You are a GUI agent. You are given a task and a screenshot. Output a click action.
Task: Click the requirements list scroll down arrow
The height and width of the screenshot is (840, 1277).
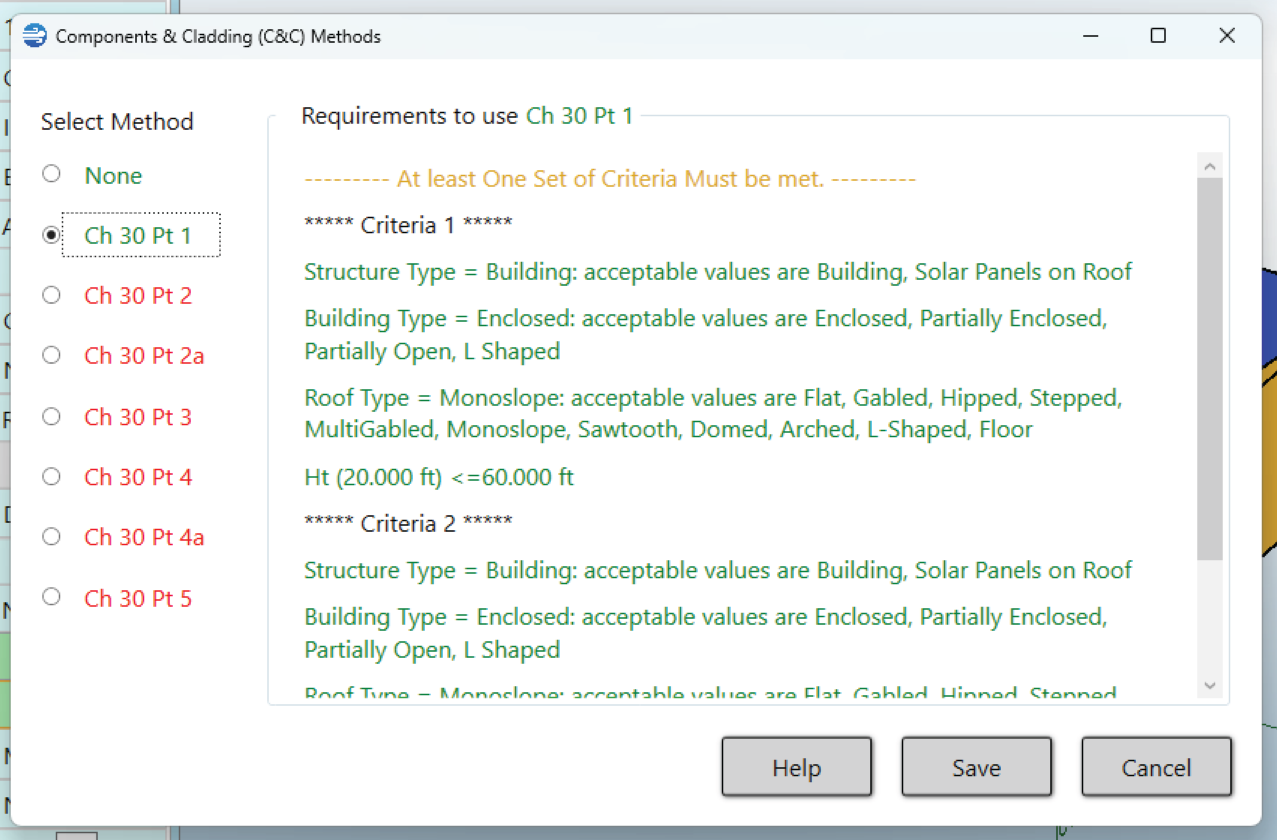[1209, 685]
